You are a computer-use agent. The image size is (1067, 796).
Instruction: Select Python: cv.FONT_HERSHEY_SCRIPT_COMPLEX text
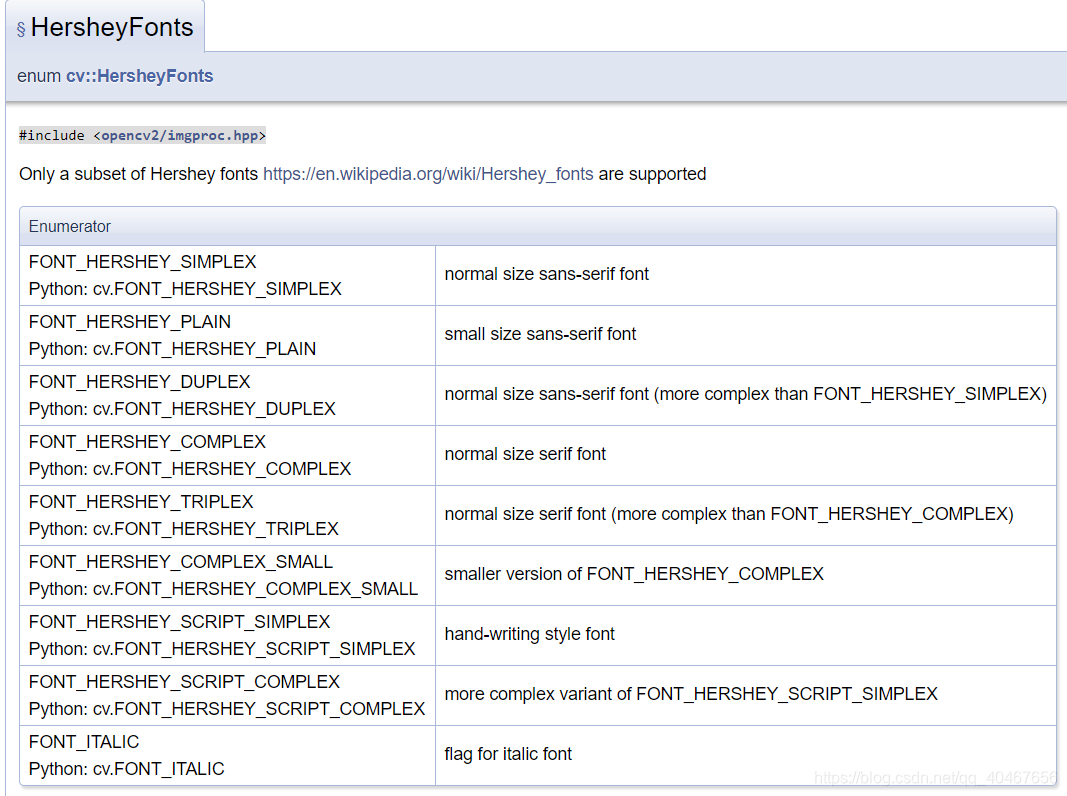coord(227,709)
